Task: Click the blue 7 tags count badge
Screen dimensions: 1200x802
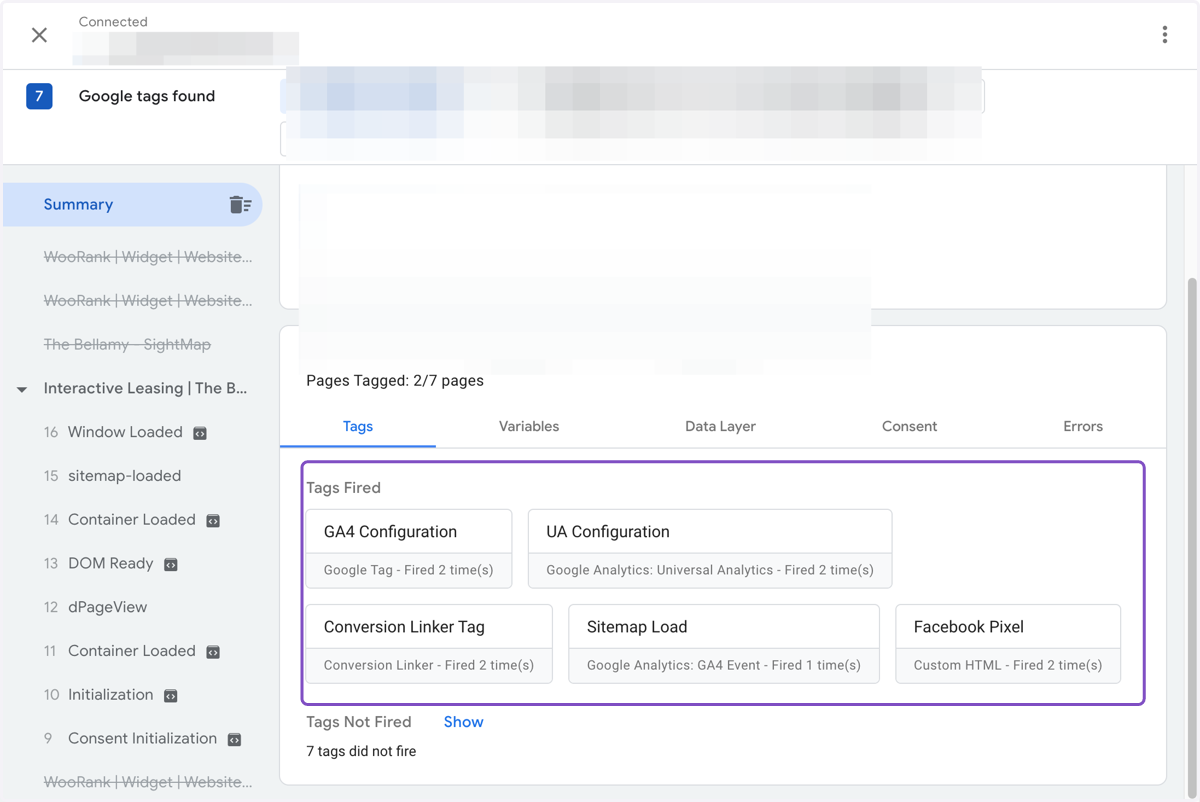Action: [x=39, y=96]
